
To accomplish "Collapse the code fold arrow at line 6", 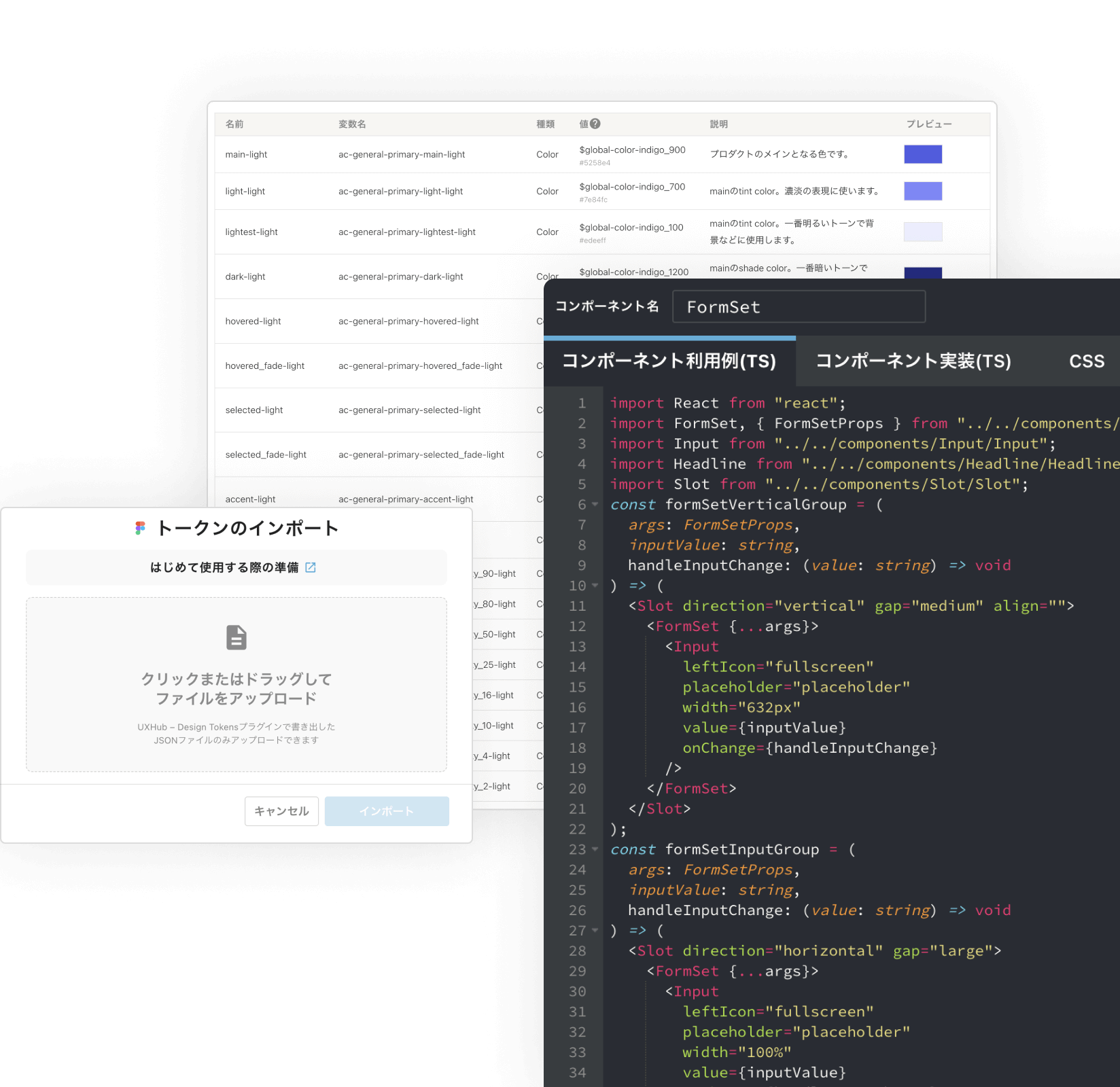I will pyautogui.click(x=594, y=505).
